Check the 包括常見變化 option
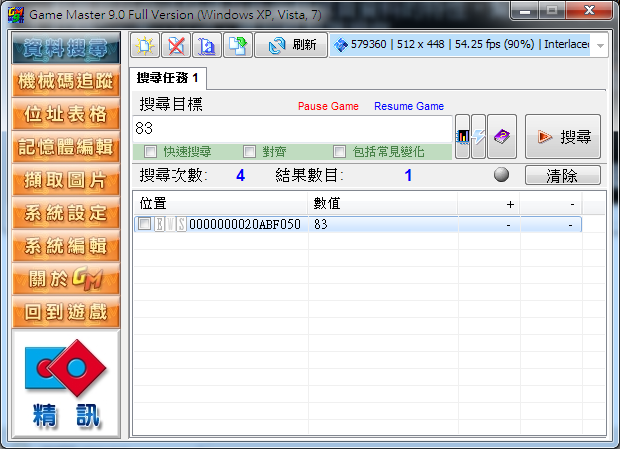Screen dimensions: 620x449 point(340,152)
